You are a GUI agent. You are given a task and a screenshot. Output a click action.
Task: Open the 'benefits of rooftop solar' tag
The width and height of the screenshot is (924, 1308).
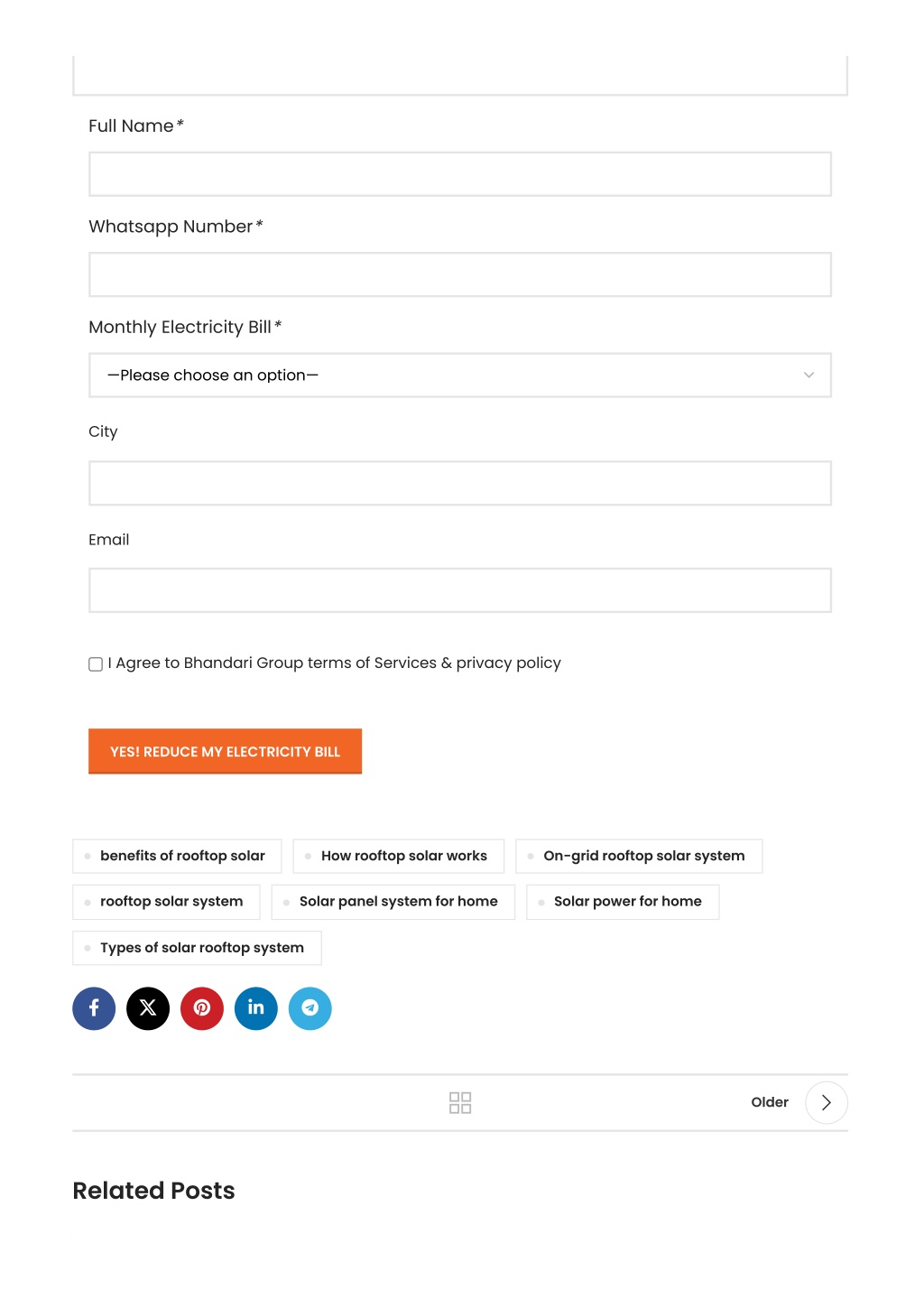(x=182, y=856)
